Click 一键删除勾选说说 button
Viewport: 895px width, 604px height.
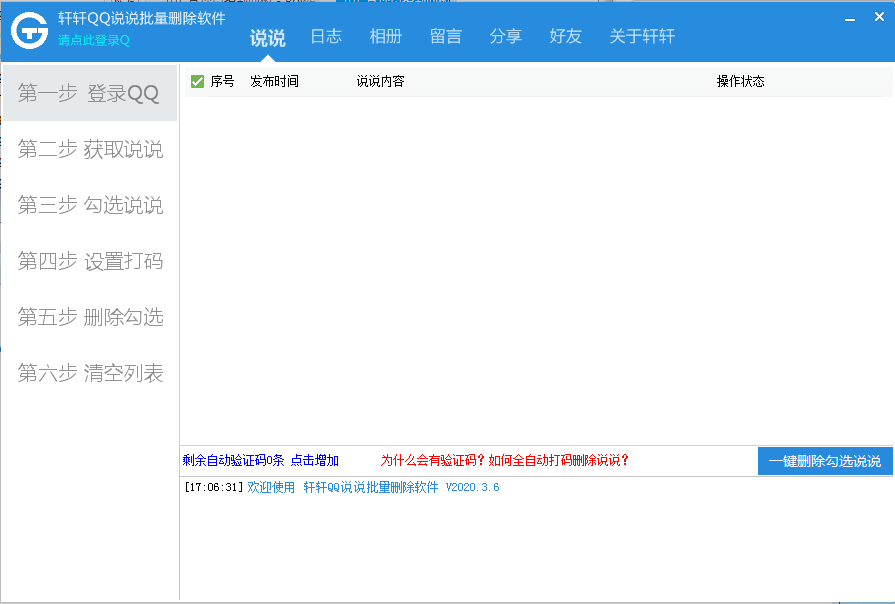[825, 461]
